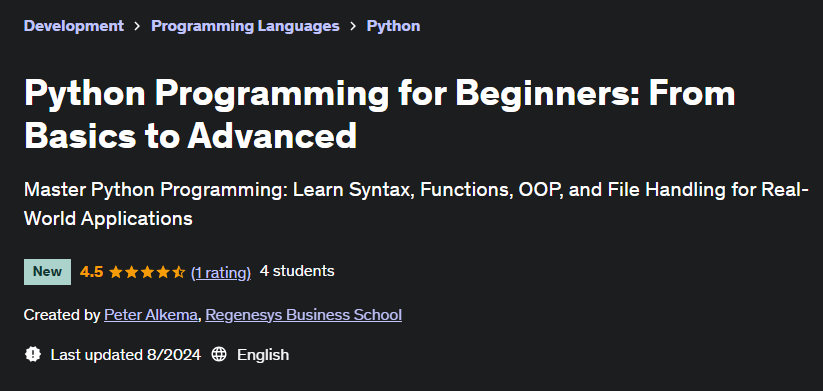This screenshot has width=823, height=391.
Task: Open the (1 rating) link
Action: (x=221, y=272)
